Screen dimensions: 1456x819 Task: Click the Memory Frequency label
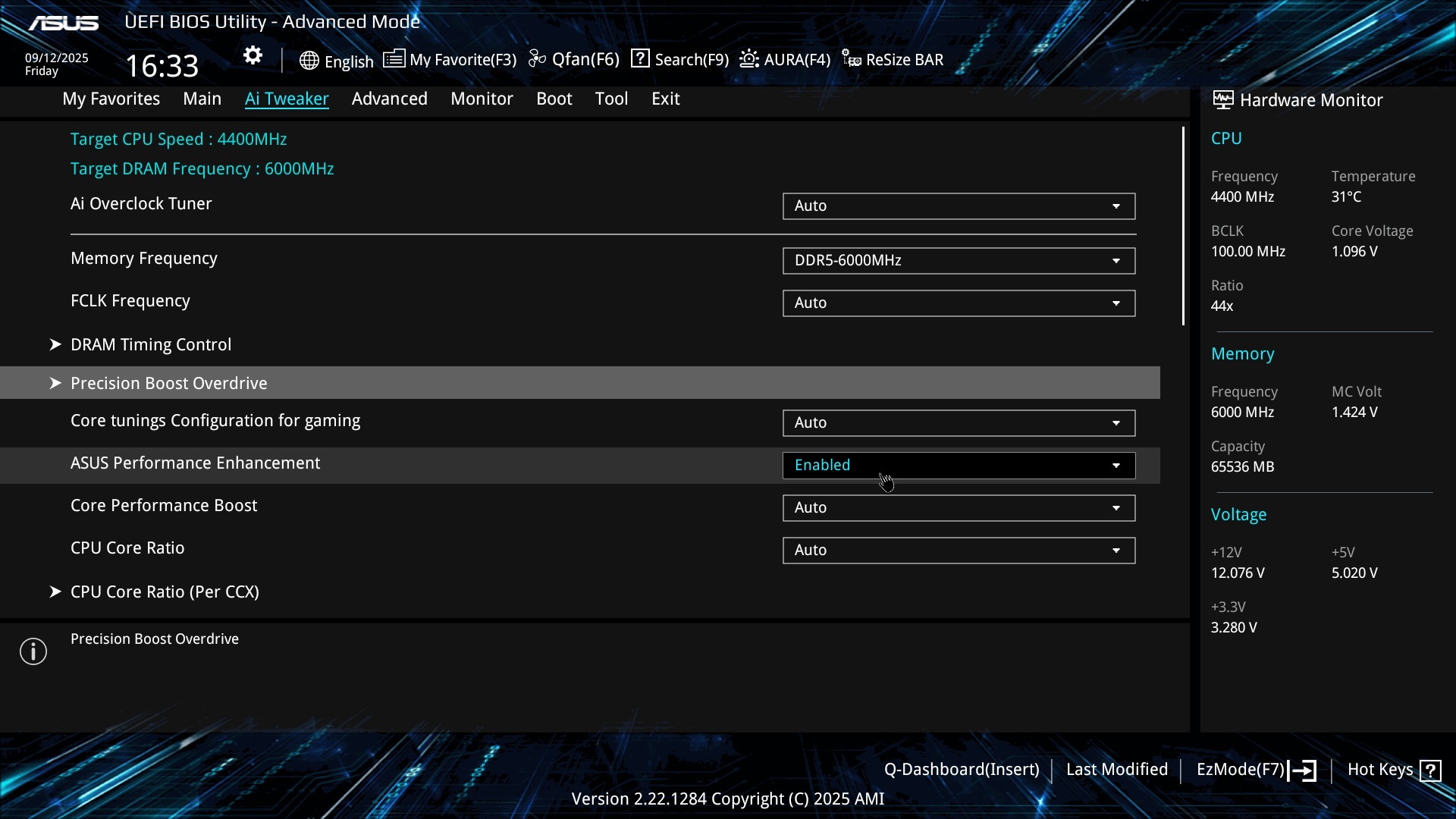[144, 259]
